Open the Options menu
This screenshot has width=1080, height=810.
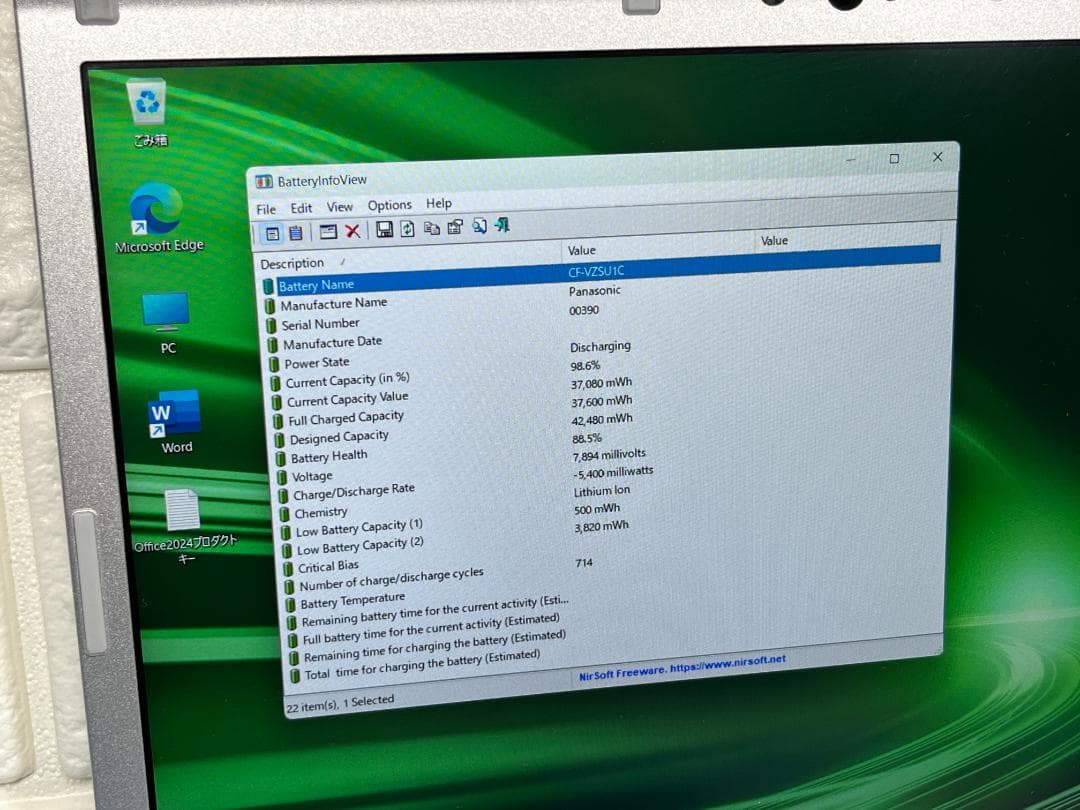click(390, 204)
